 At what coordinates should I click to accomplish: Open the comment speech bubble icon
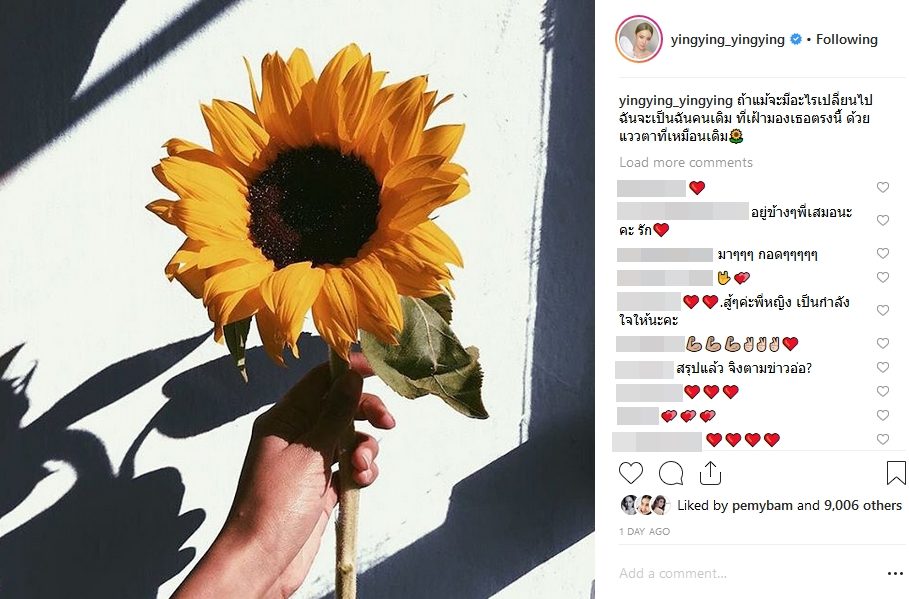(671, 473)
